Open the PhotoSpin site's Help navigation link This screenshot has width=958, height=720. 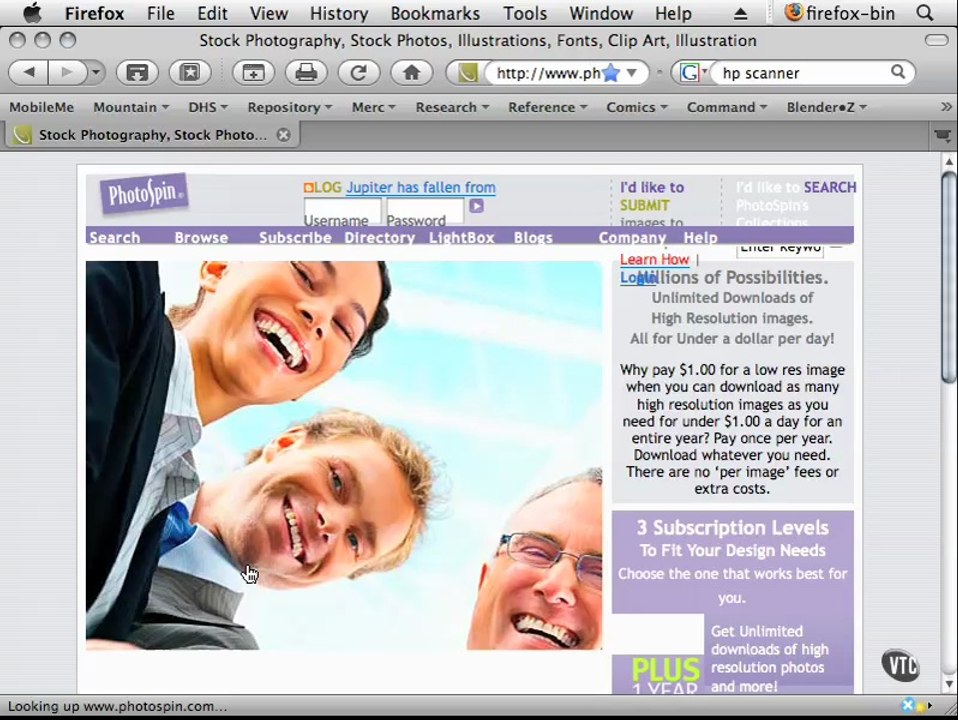(x=700, y=237)
